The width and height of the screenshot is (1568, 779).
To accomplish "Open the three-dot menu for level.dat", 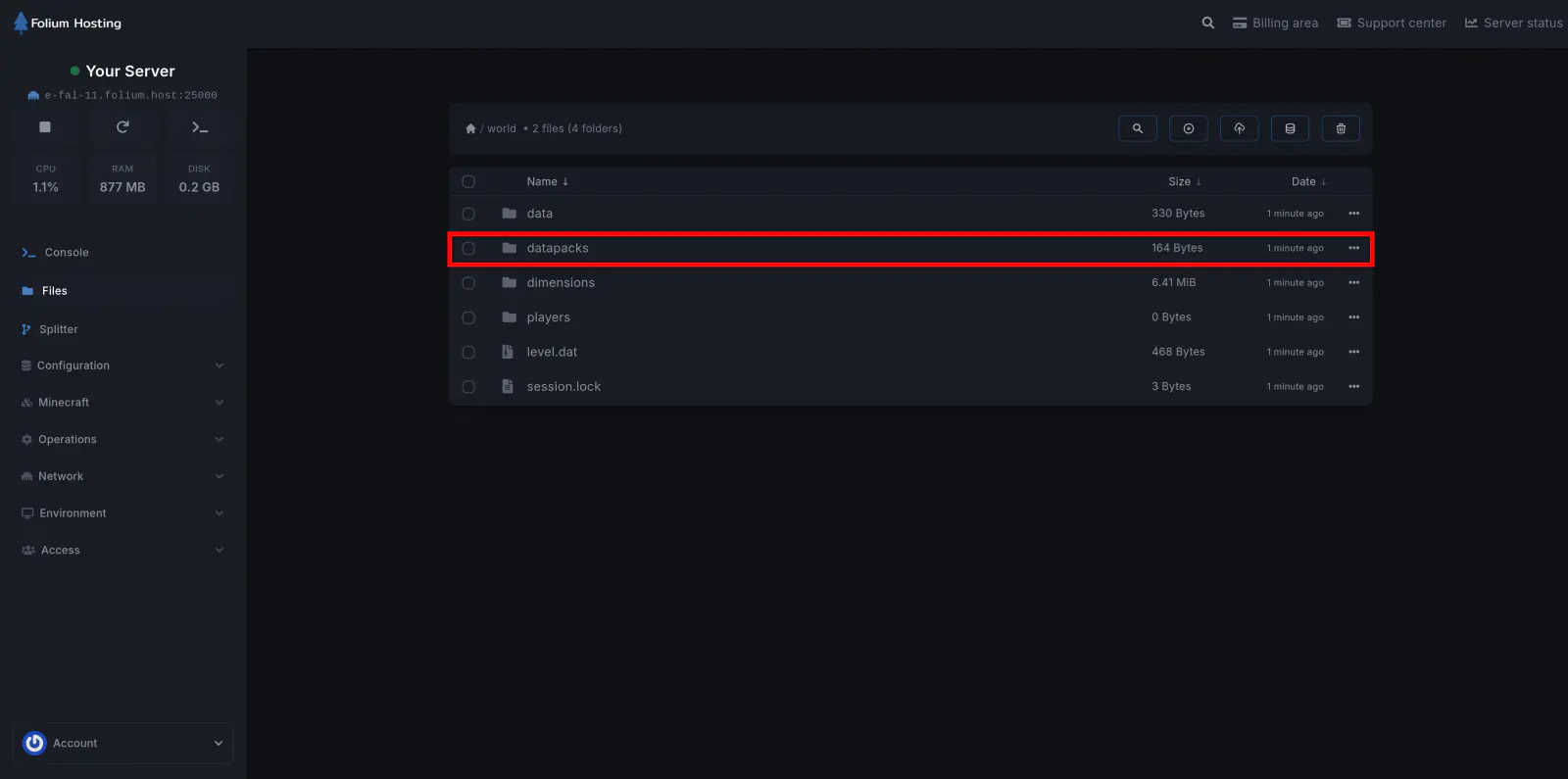I will coord(1353,352).
